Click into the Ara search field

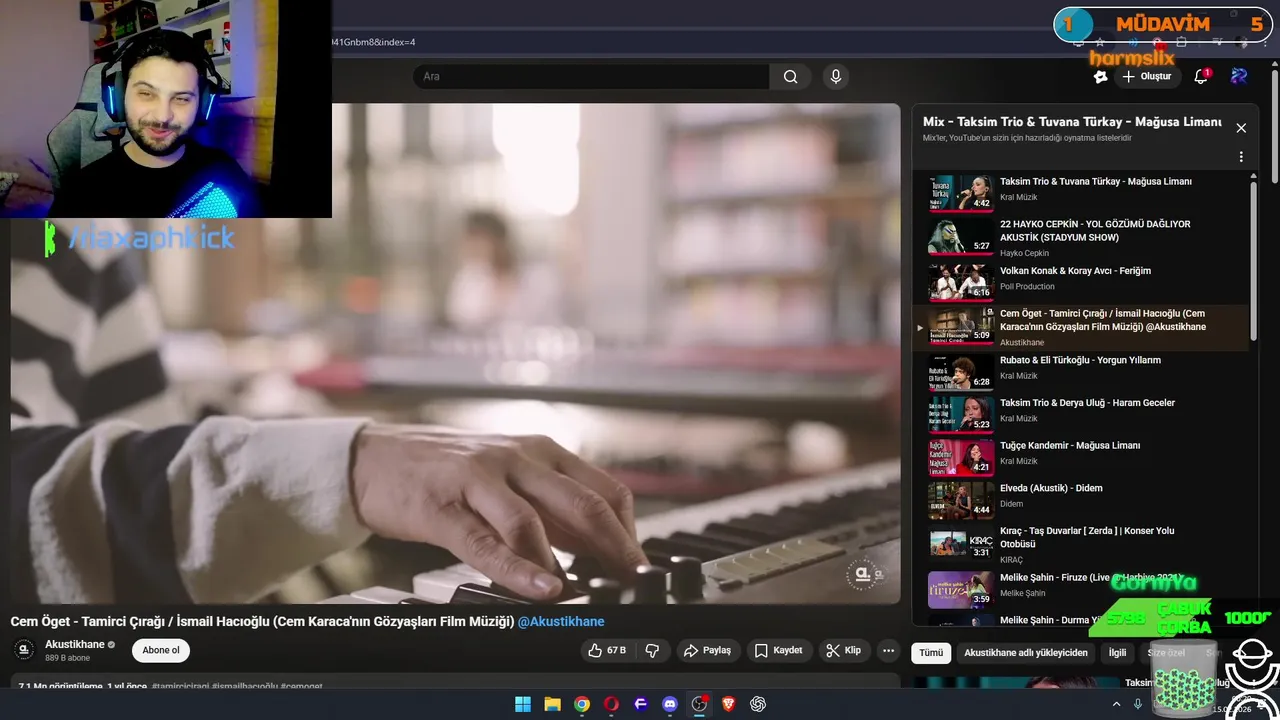point(591,76)
